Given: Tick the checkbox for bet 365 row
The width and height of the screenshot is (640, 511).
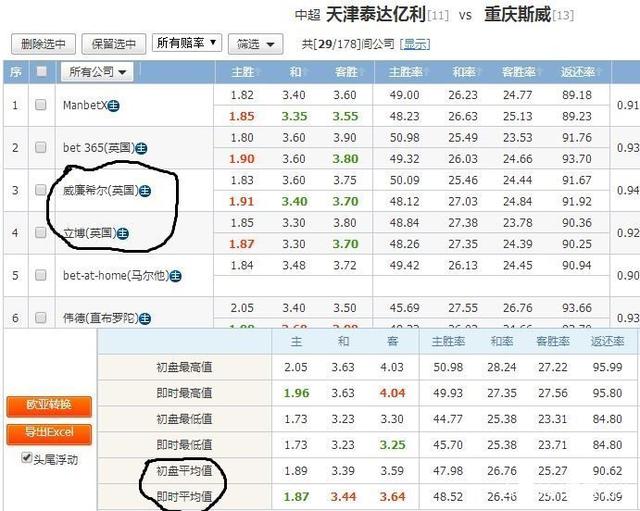Looking at the screenshot, I should click(40, 147).
